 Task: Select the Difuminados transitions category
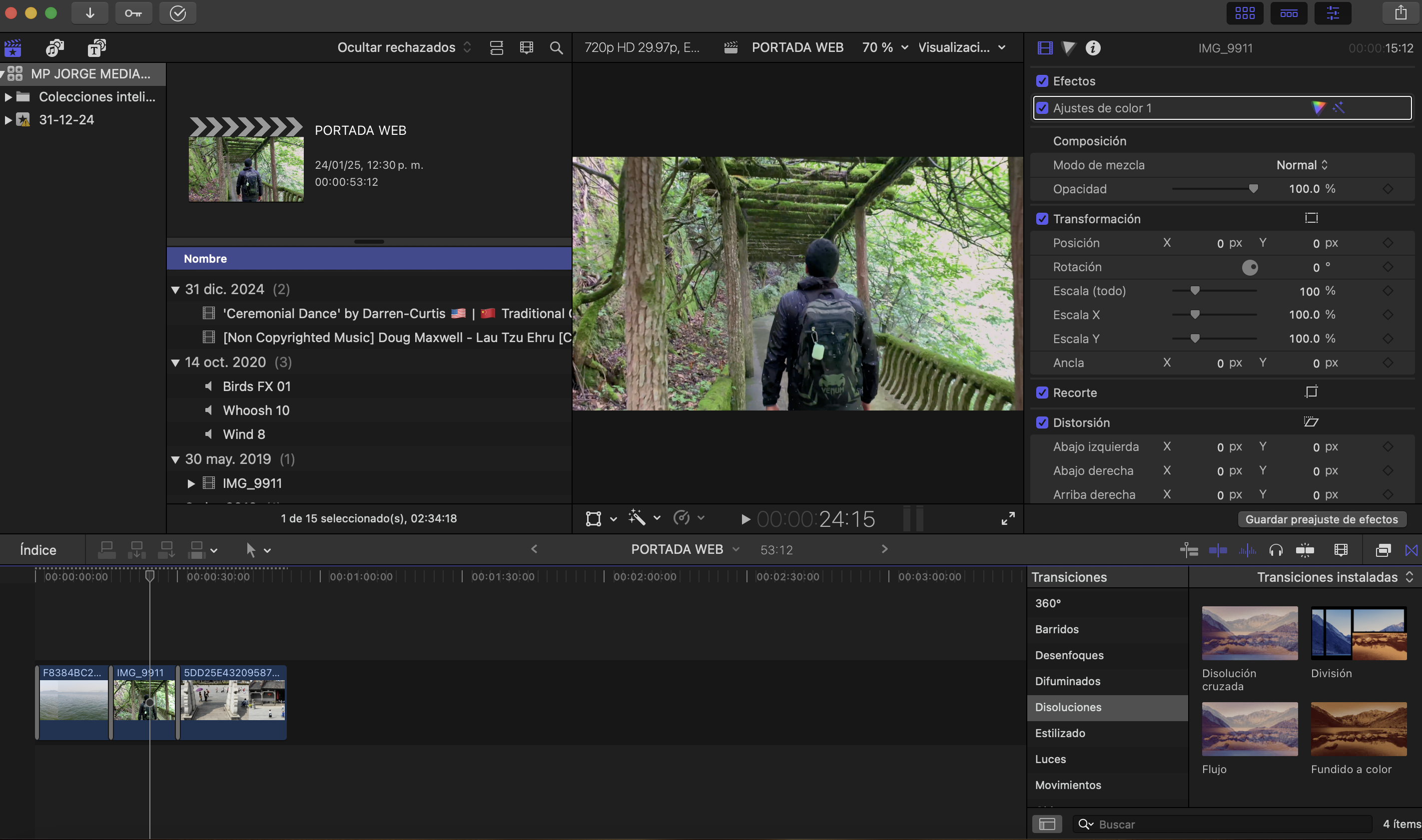(1067, 681)
